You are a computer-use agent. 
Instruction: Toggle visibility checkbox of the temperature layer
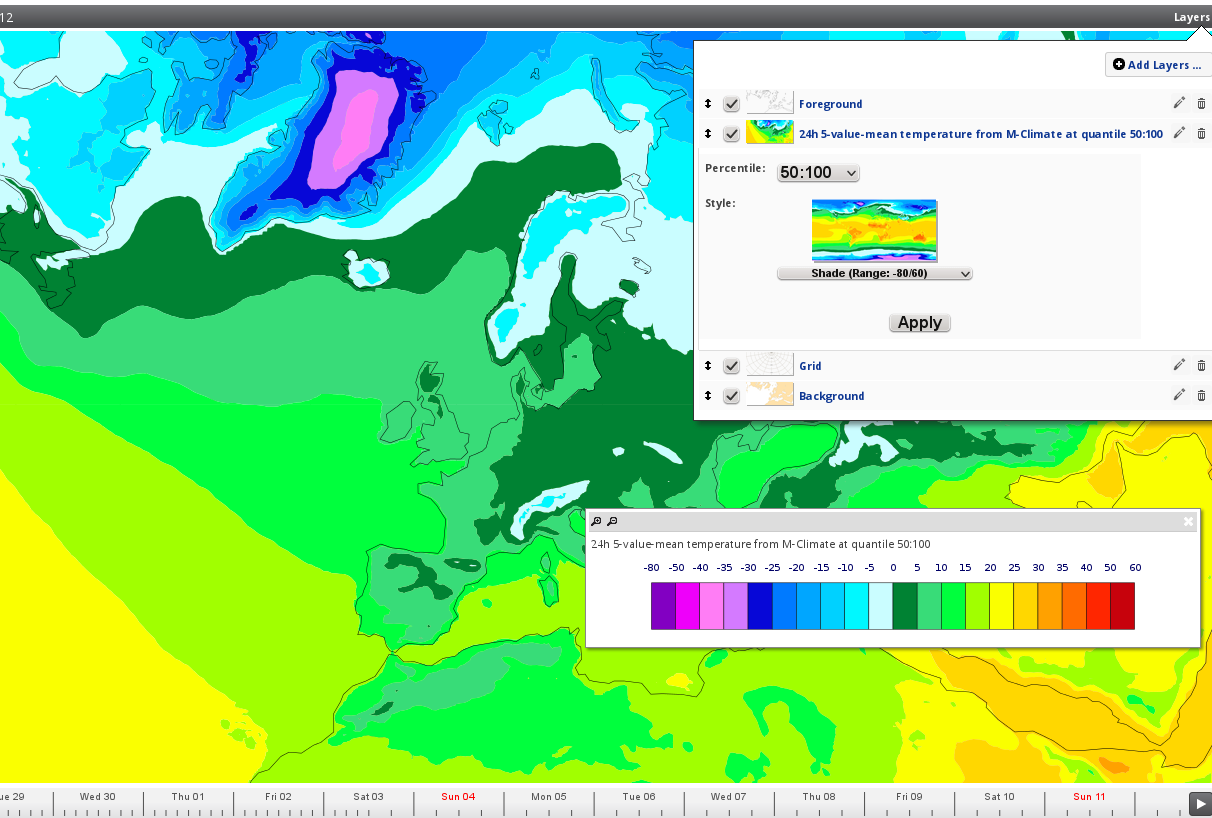coord(732,134)
